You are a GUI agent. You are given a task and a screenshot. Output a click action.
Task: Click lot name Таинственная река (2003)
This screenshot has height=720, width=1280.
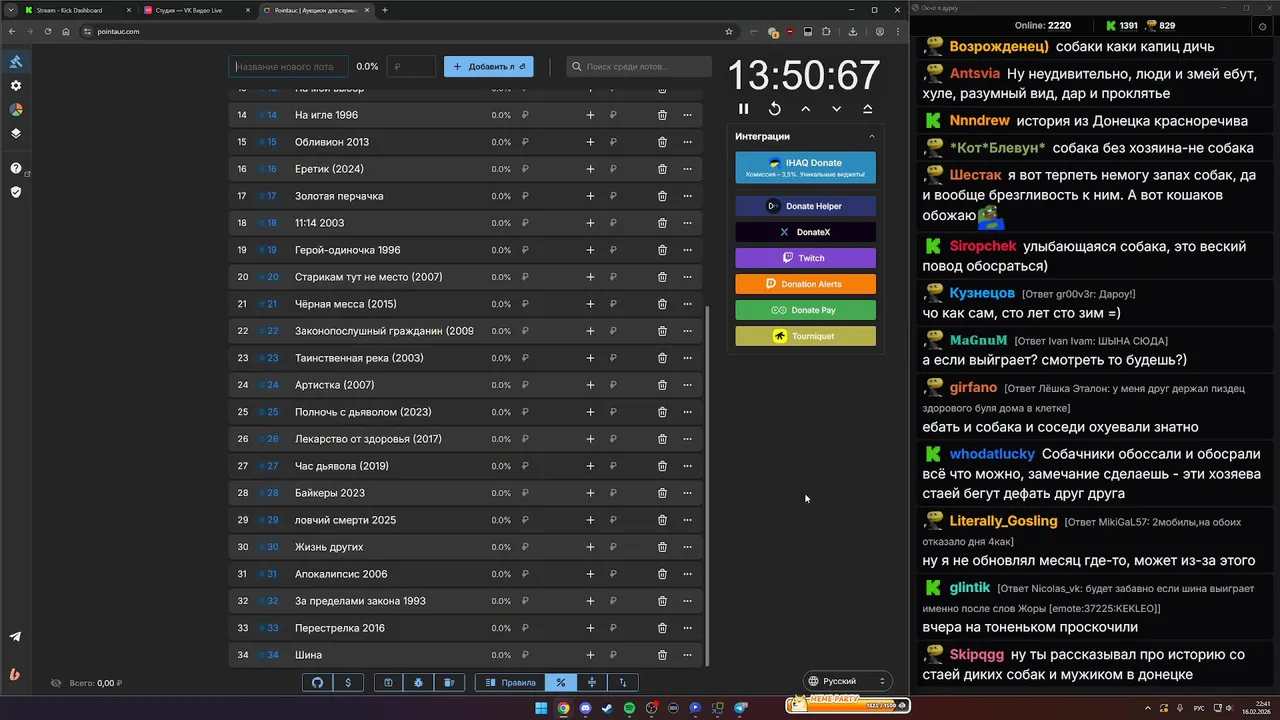(359, 358)
